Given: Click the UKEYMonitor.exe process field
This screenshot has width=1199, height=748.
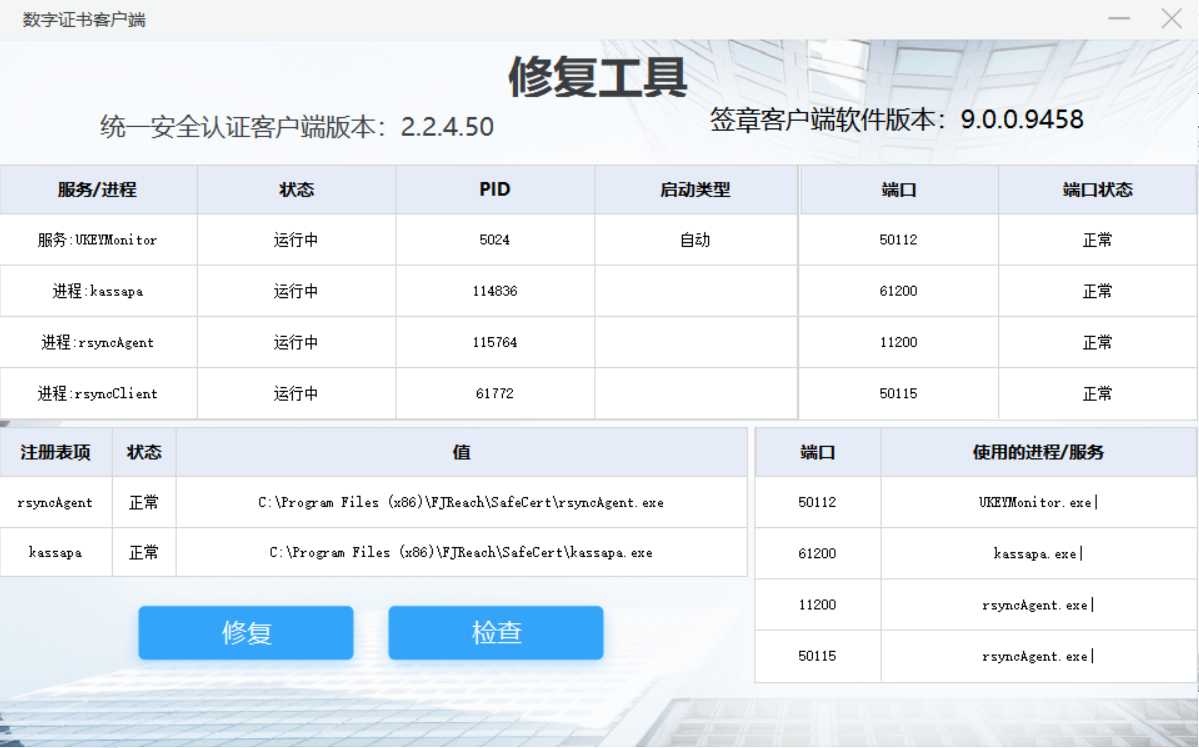Looking at the screenshot, I should (x=1038, y=502).
